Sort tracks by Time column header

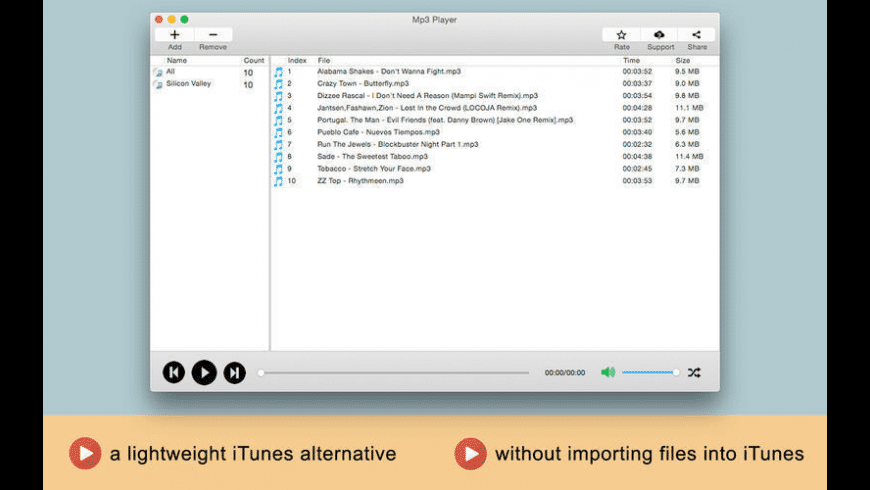tap(631, 60)
